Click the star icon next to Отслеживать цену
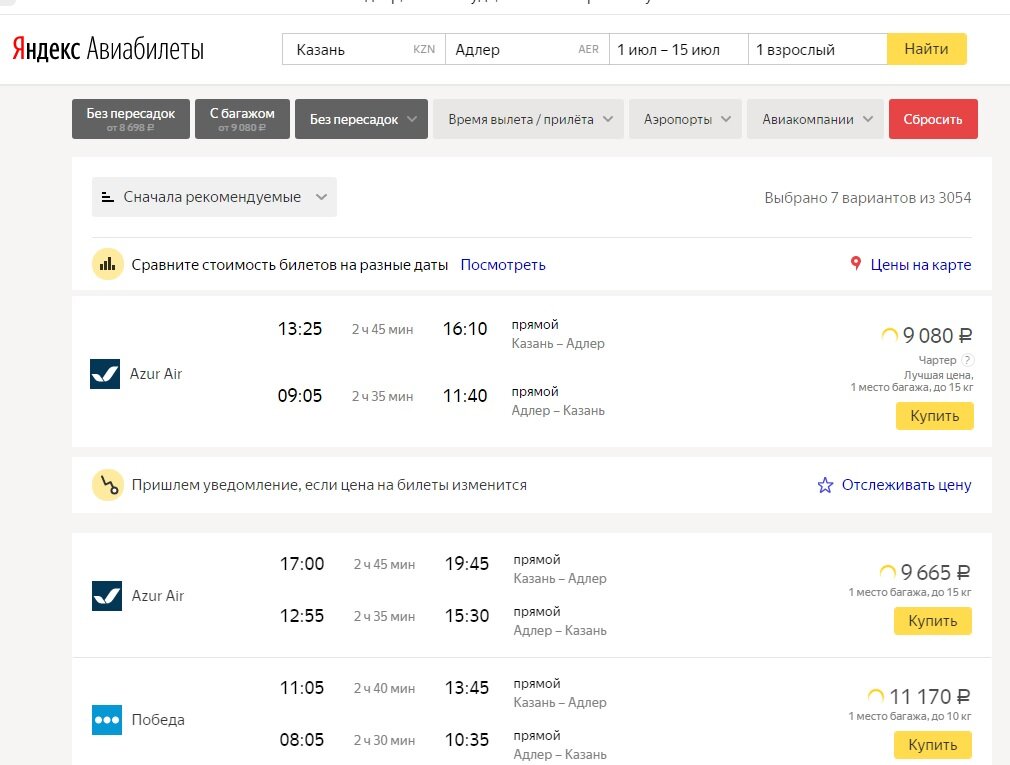1010x765 pixels. coord(825,485)
